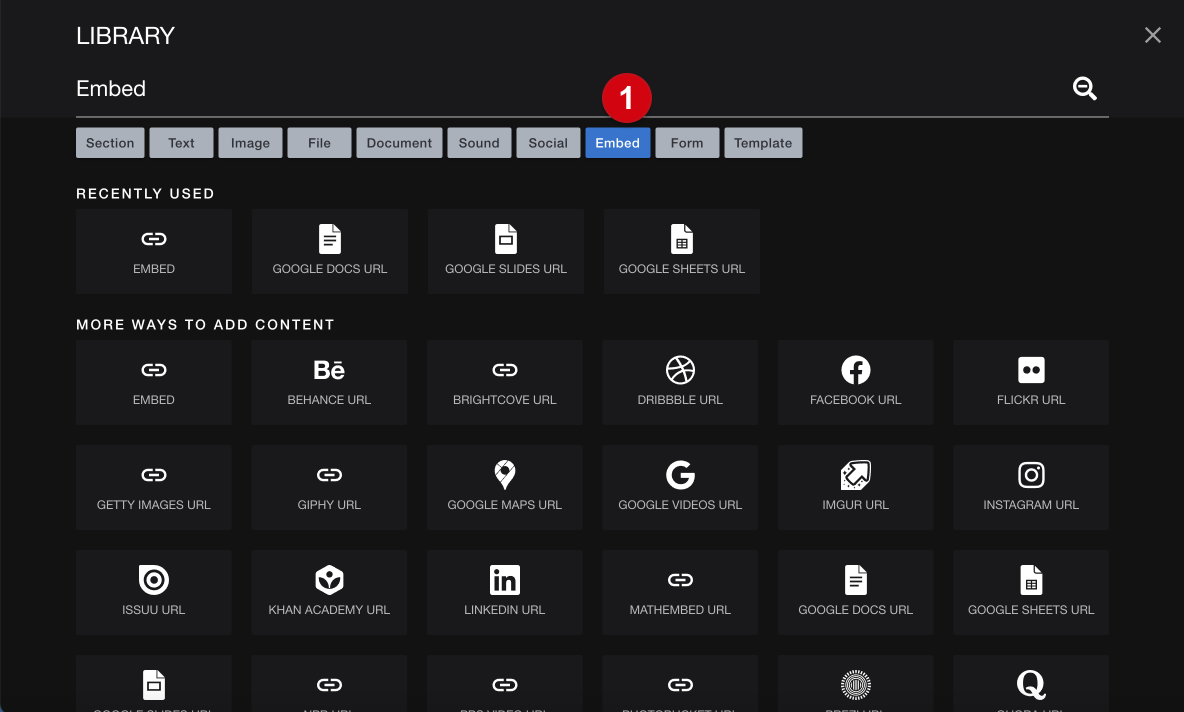
Task: Pick the Dribbble URL embed option
Action: click(x=680, y=382)
